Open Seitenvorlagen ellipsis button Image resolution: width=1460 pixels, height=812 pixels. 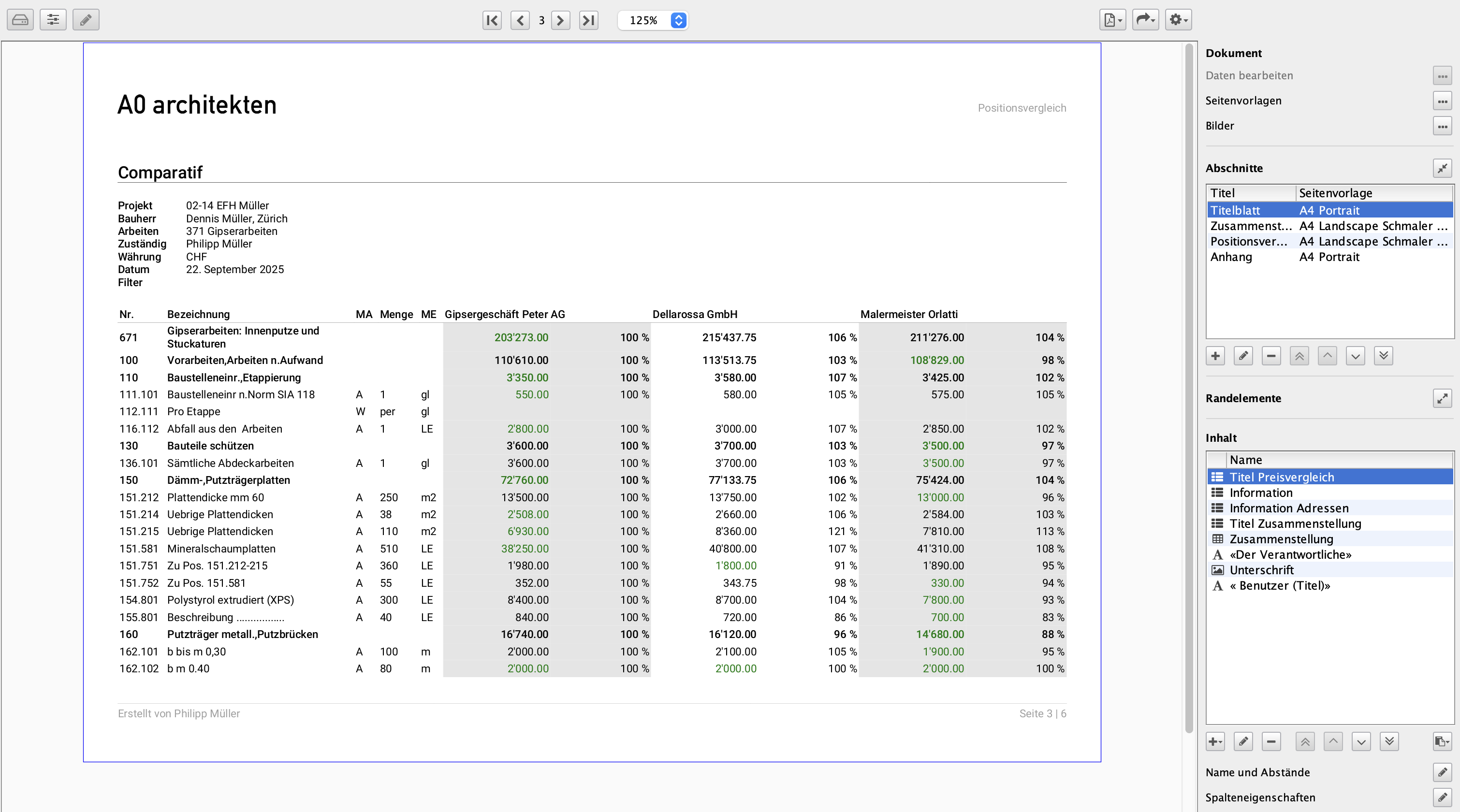1442,101
